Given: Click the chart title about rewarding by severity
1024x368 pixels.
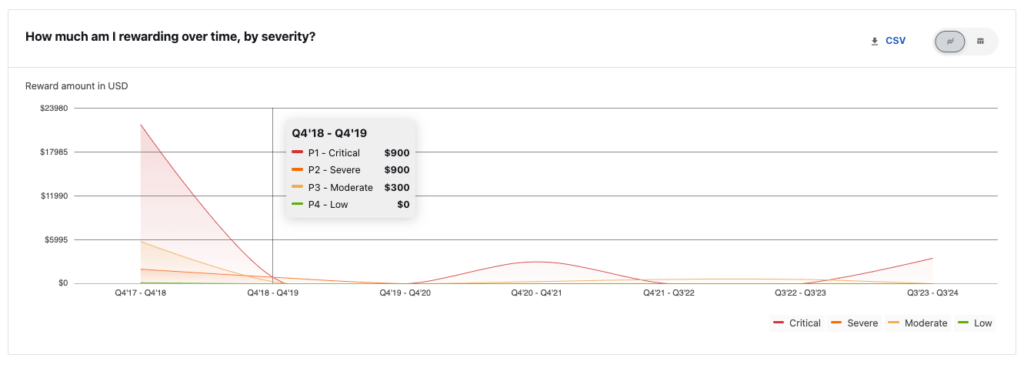Looking at the screenshot, I should click(170, 37).
